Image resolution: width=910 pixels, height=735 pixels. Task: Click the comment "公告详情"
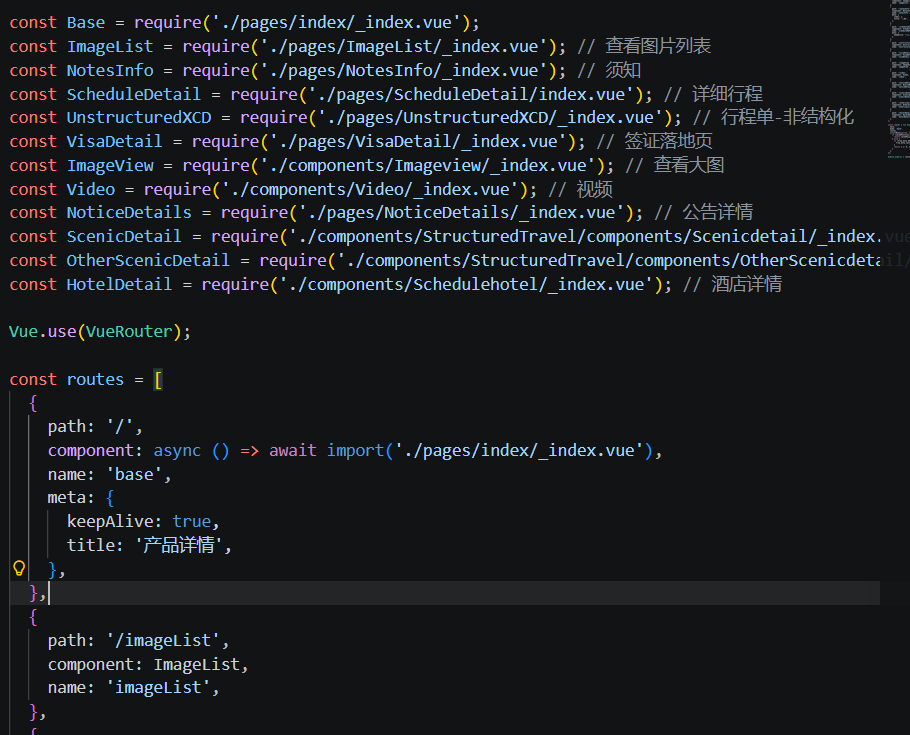click(x=718, y=212)
